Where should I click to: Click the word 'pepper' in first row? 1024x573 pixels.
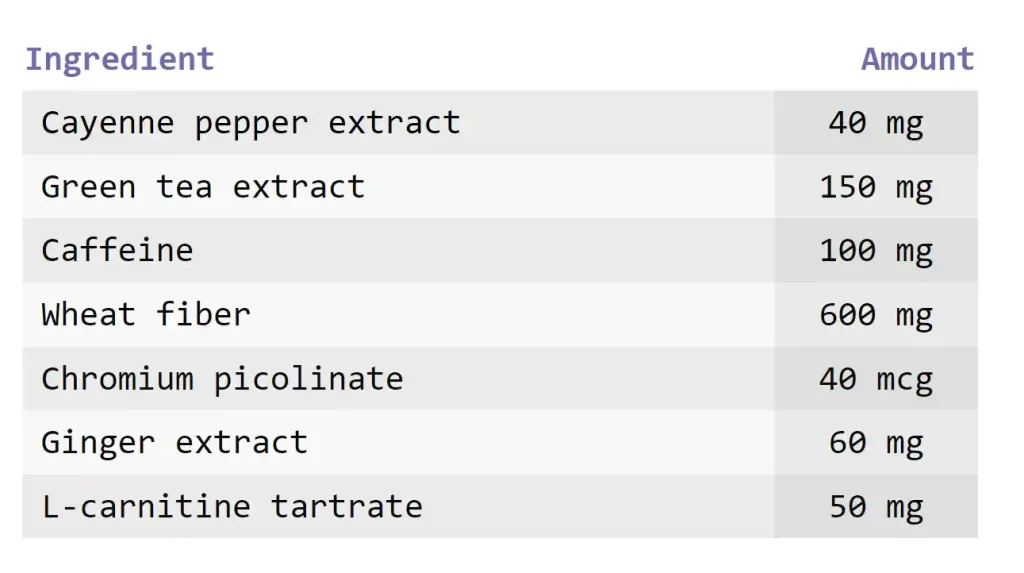point(251,125)
